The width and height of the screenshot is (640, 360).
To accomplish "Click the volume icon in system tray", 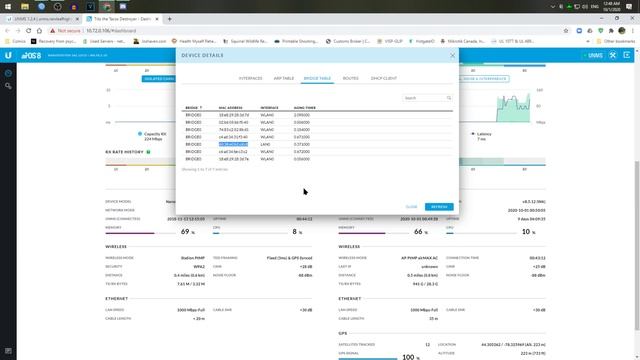I will (x=585, y=7).
